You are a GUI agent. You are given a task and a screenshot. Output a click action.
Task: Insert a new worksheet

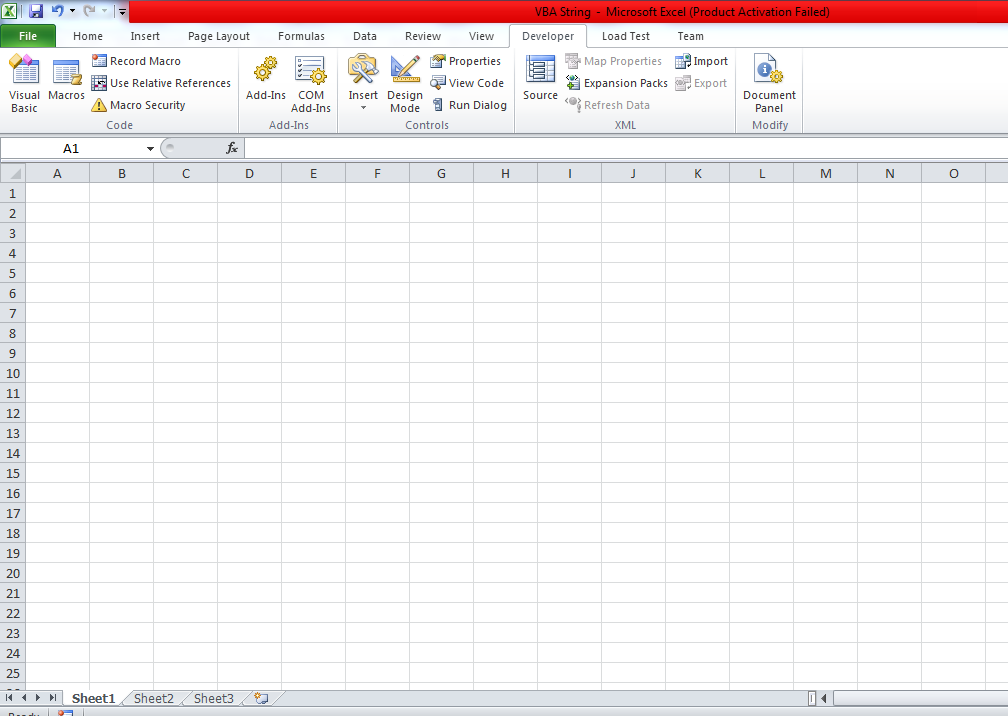point(261,698)
